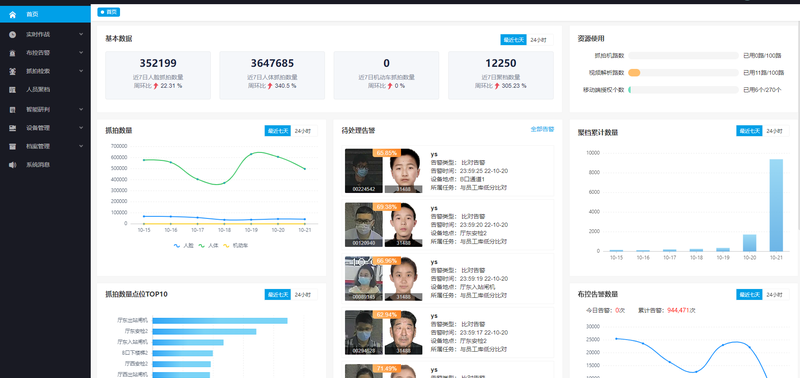Expand the 智能研判 menu chevron
The height and width of the screenshot is (378, 800).
[x=81, y=109]
